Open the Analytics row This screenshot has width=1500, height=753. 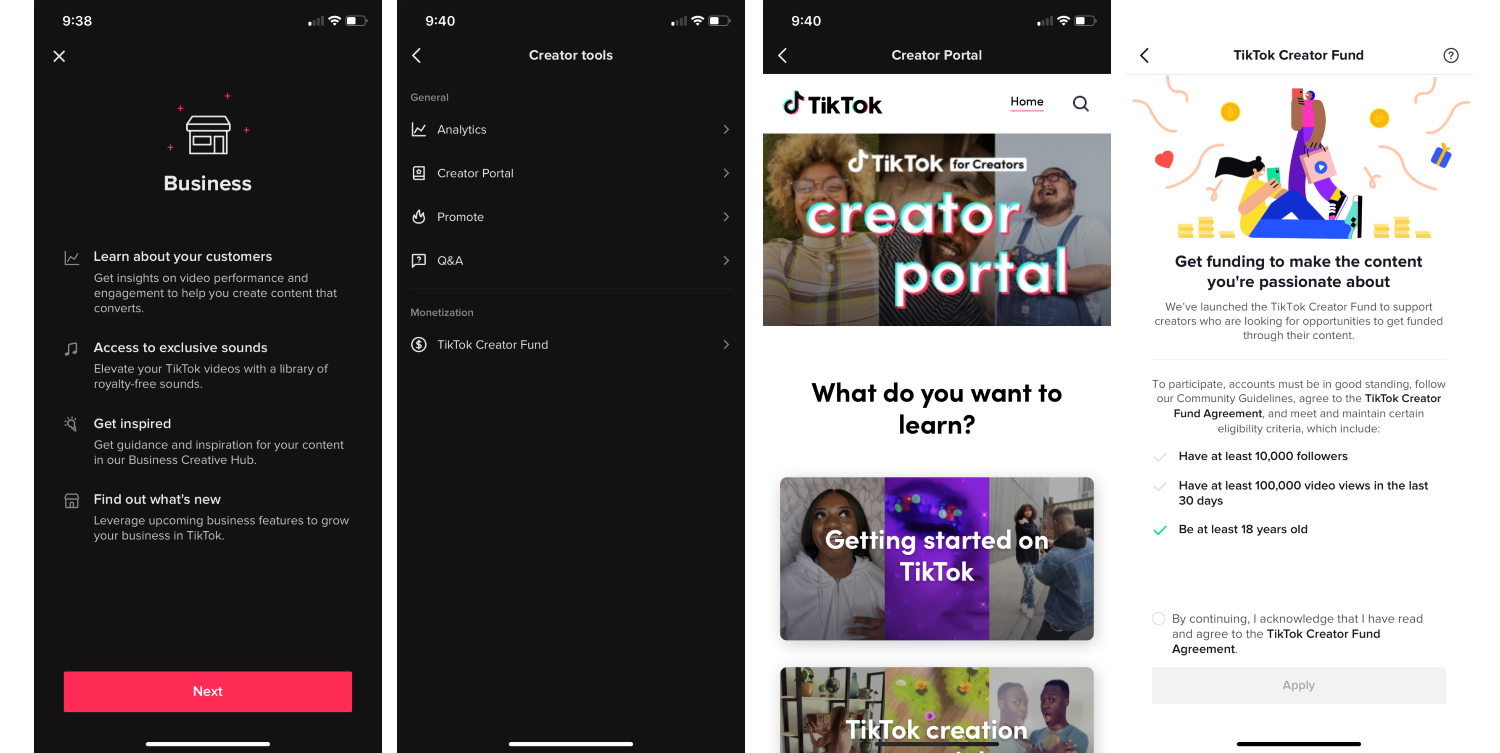571,130
